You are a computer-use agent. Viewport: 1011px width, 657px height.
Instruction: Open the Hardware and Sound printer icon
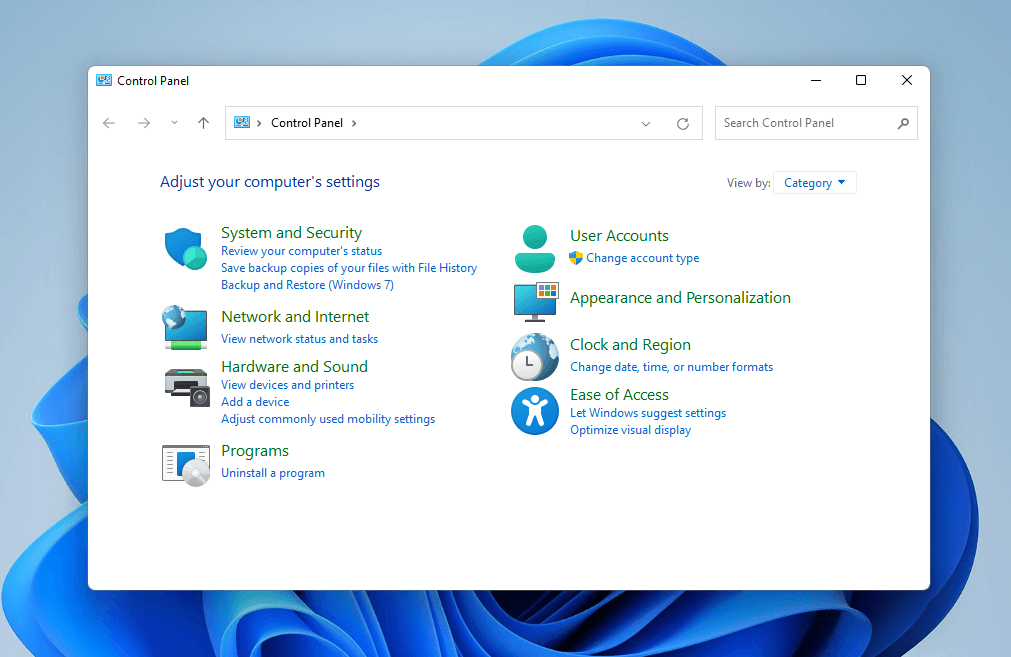tap(186, 387)
